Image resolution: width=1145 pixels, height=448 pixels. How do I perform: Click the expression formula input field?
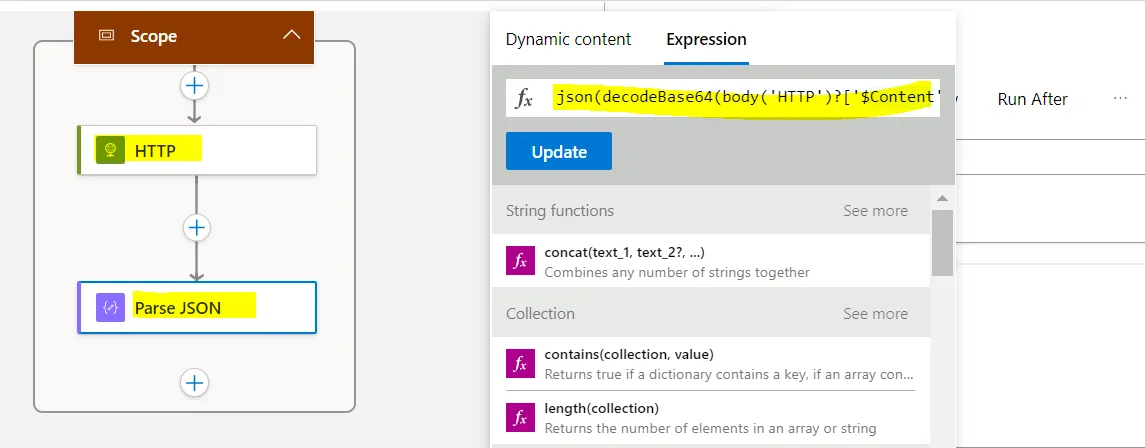pos(745,98)
